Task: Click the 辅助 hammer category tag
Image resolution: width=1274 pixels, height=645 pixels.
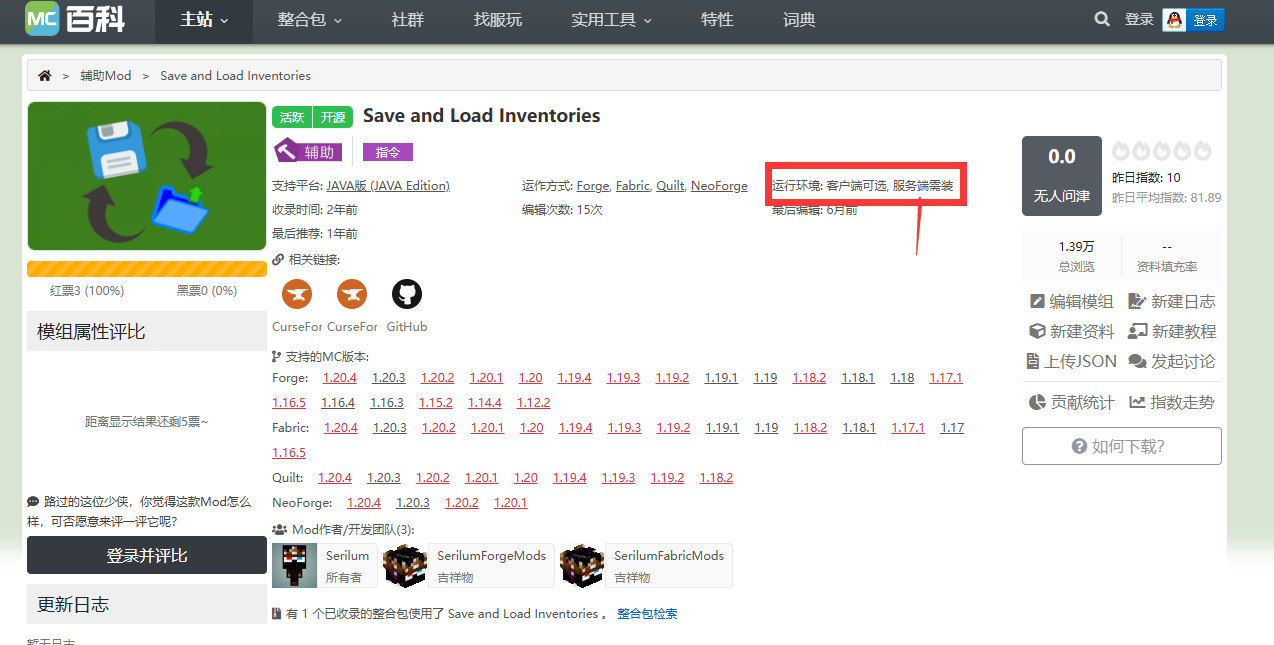Action: (309, 152)
